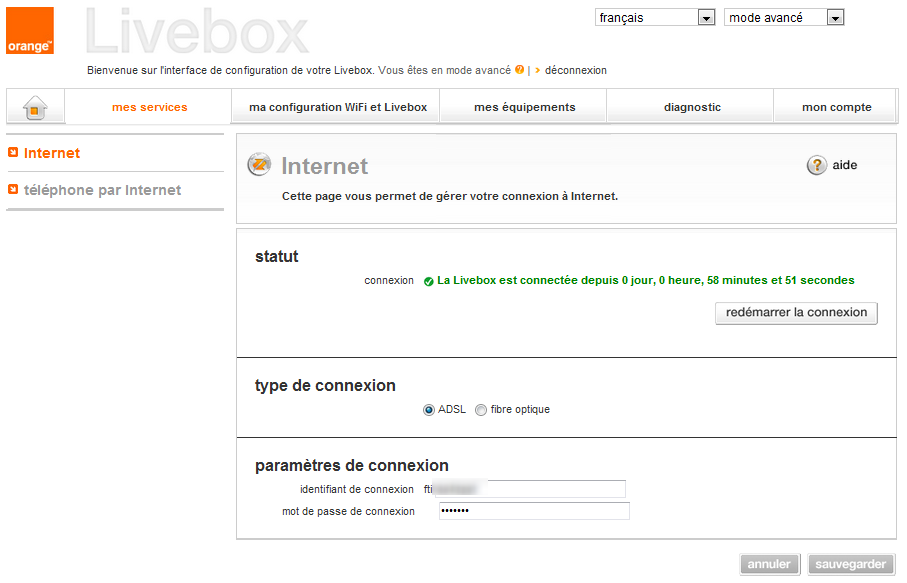Screen dimensions: 907x583
Task: Click the sauvegarder button
Action: [x=850, y=564]
